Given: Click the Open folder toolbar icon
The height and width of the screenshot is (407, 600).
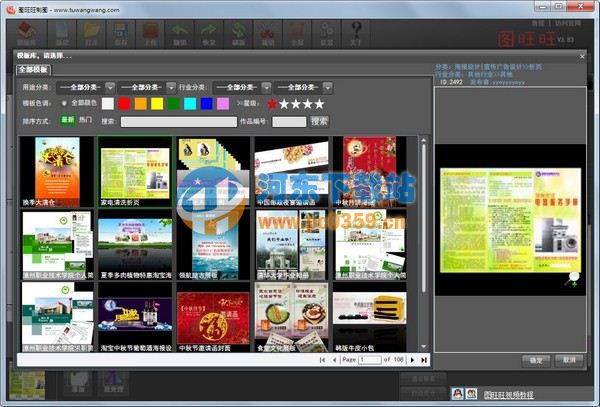Looking at the screenshot, I should coord(91,34).
